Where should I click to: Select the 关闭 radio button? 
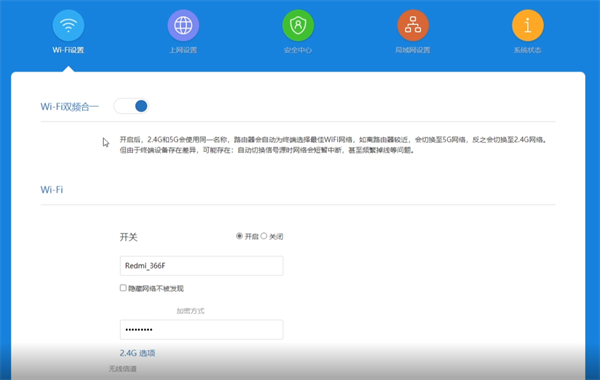tap(264, 236)
